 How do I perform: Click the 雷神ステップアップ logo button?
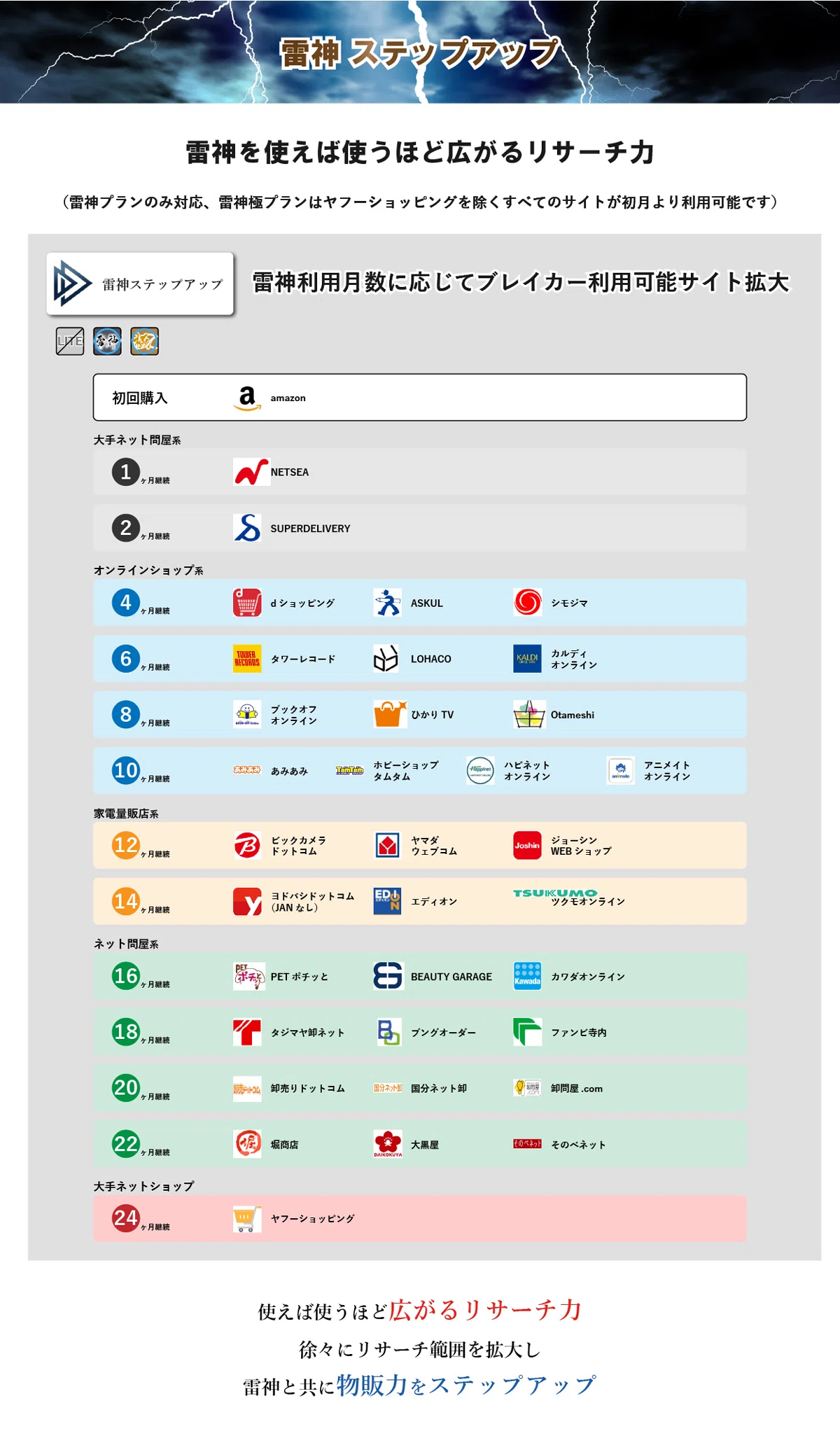point(140,284)
